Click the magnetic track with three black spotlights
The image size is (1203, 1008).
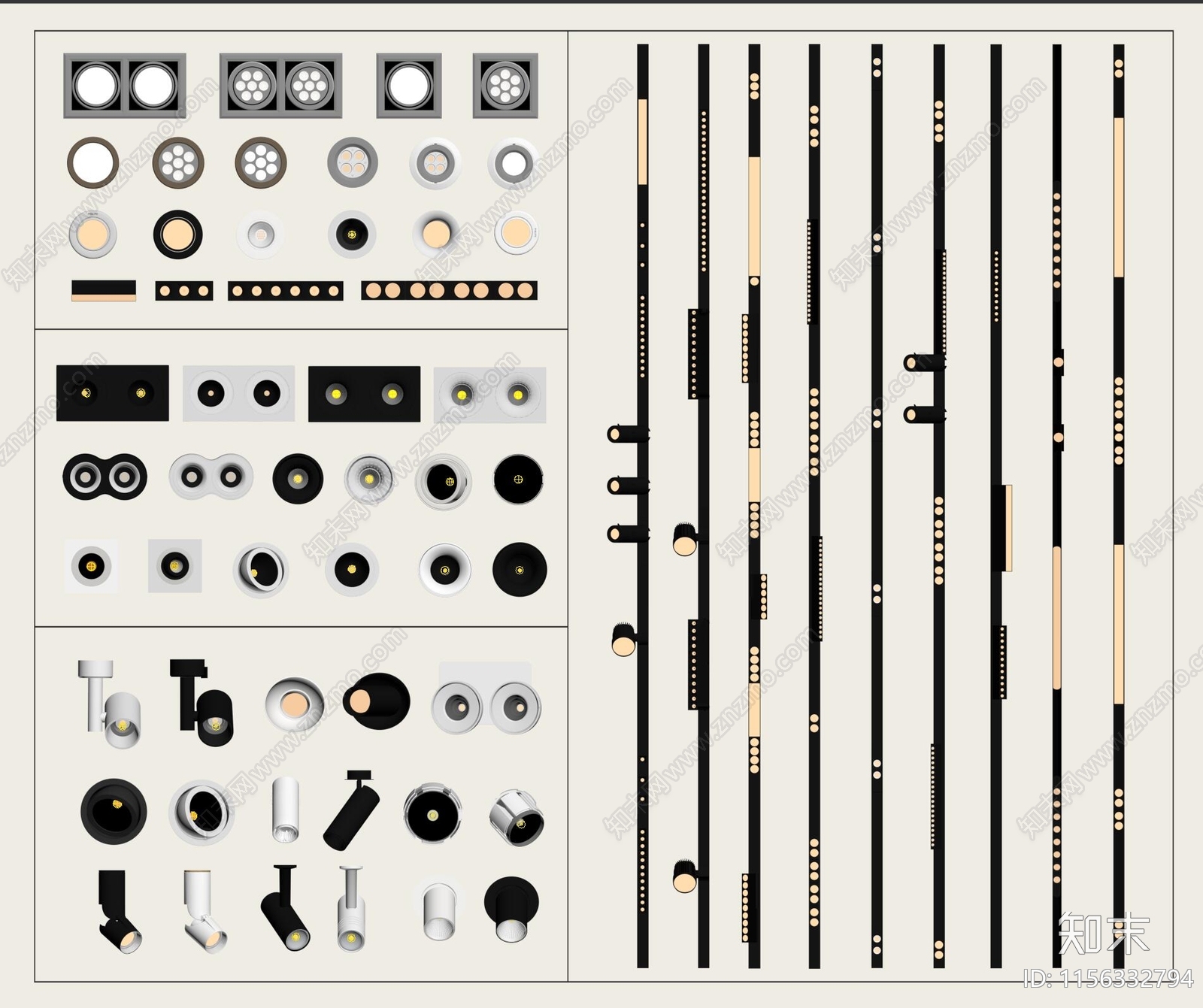tap(641, 506)
